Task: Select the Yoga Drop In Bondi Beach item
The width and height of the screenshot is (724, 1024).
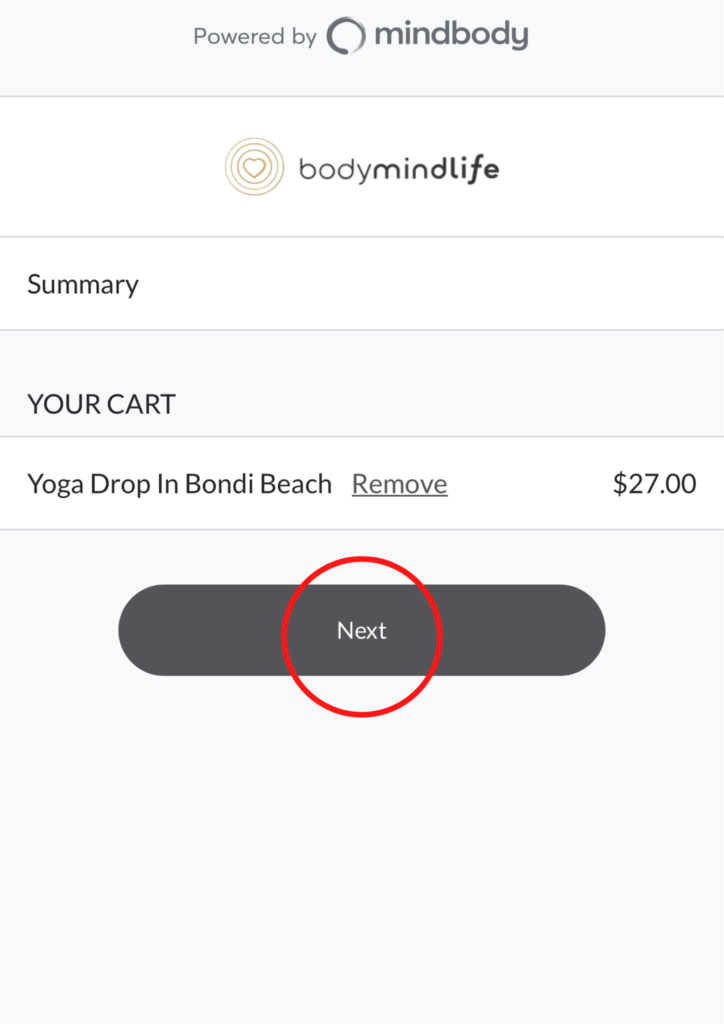Action: point(179,485)
